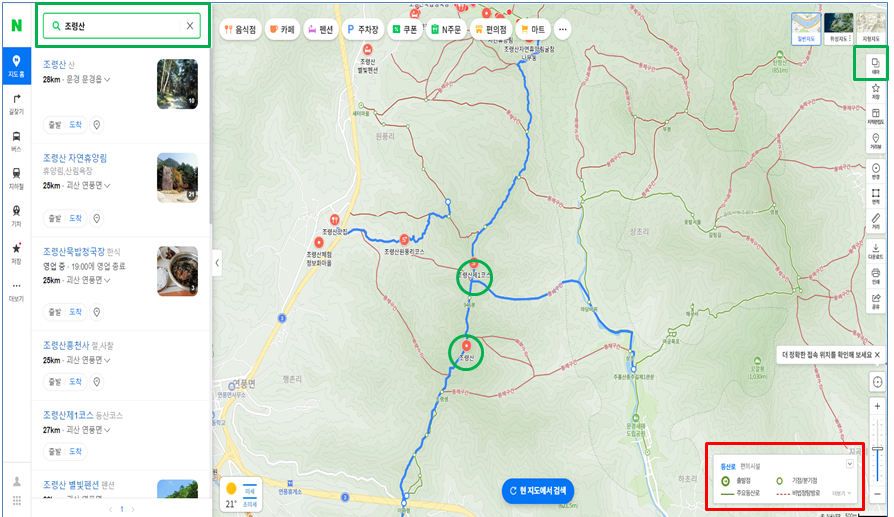The image size is (894, 517).
Task: Open the 버스 (bus) sidebar item
Action: tap(17, 141)
